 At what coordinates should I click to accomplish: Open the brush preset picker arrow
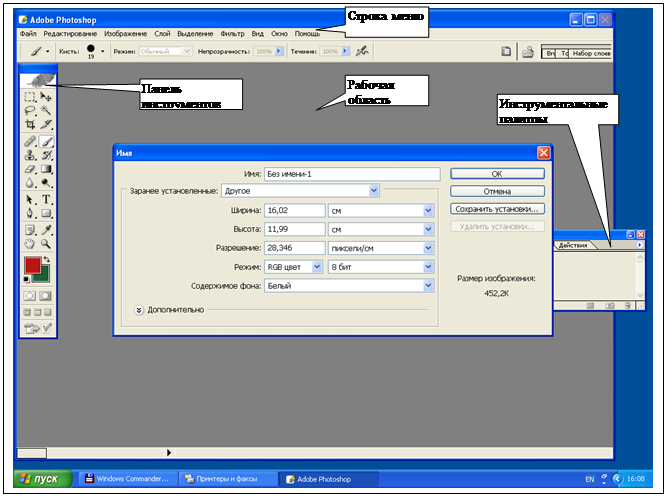[x=102, y=51]
